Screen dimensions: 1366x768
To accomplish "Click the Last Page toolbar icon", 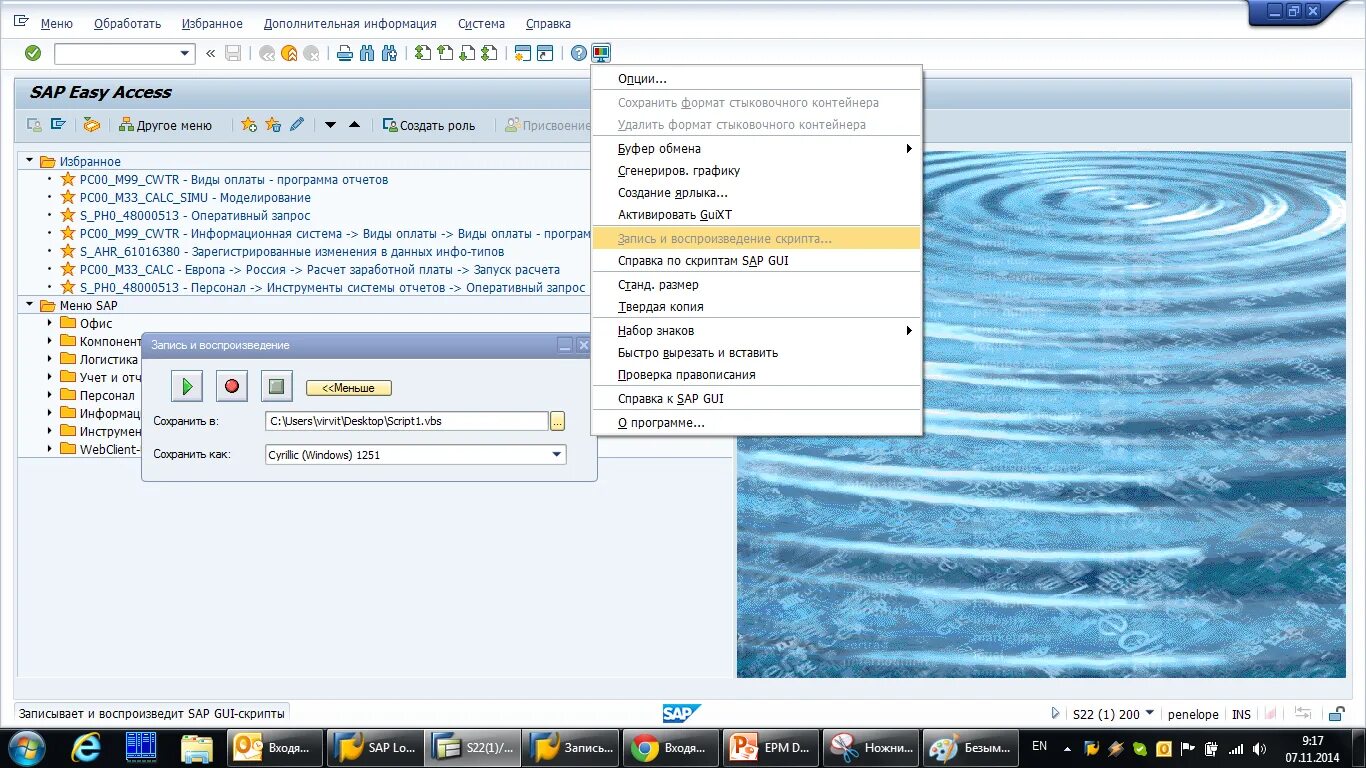I will tap(489, 54).
